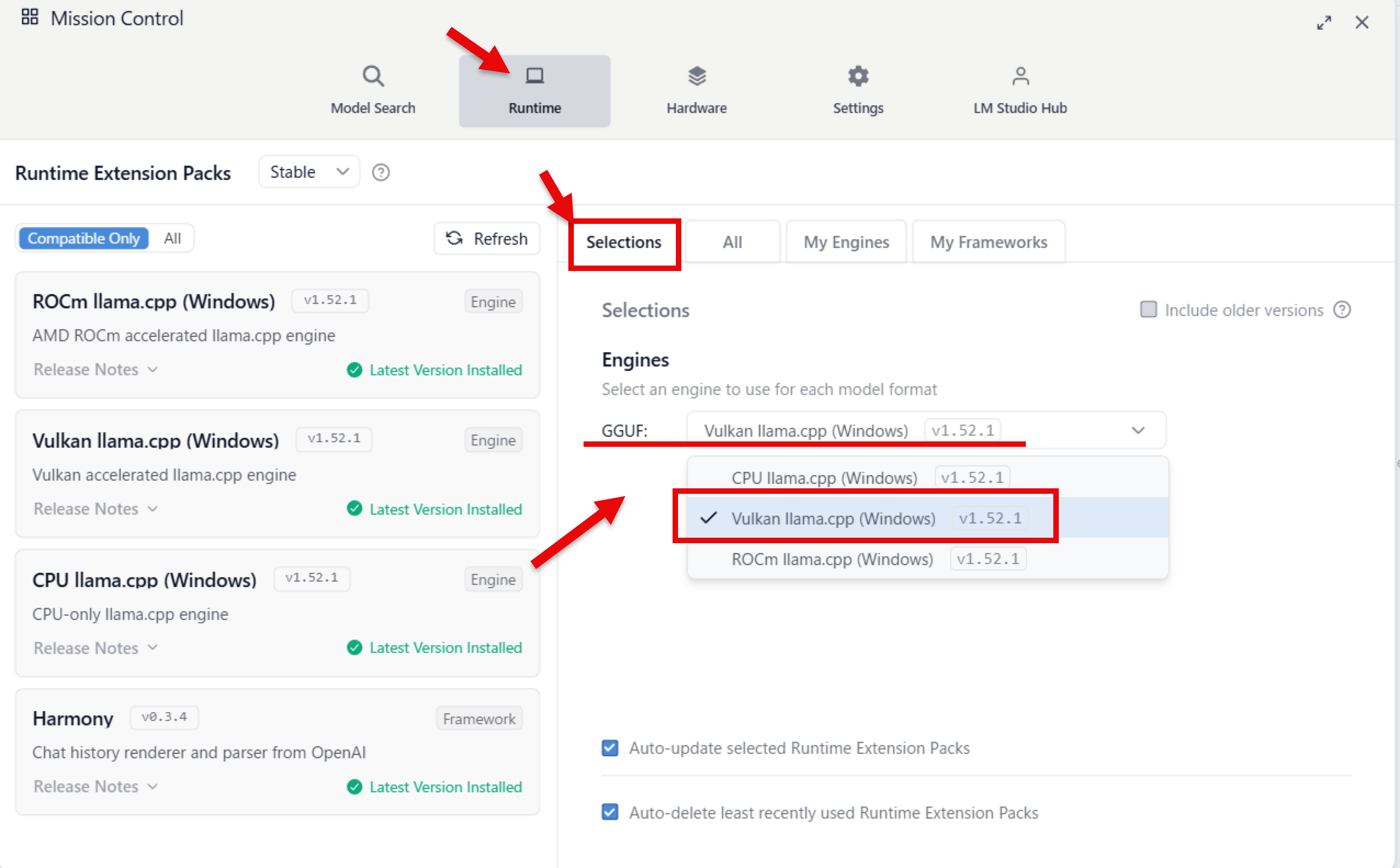Uncheck Auto-delete least recently used packs

point(609,813)
